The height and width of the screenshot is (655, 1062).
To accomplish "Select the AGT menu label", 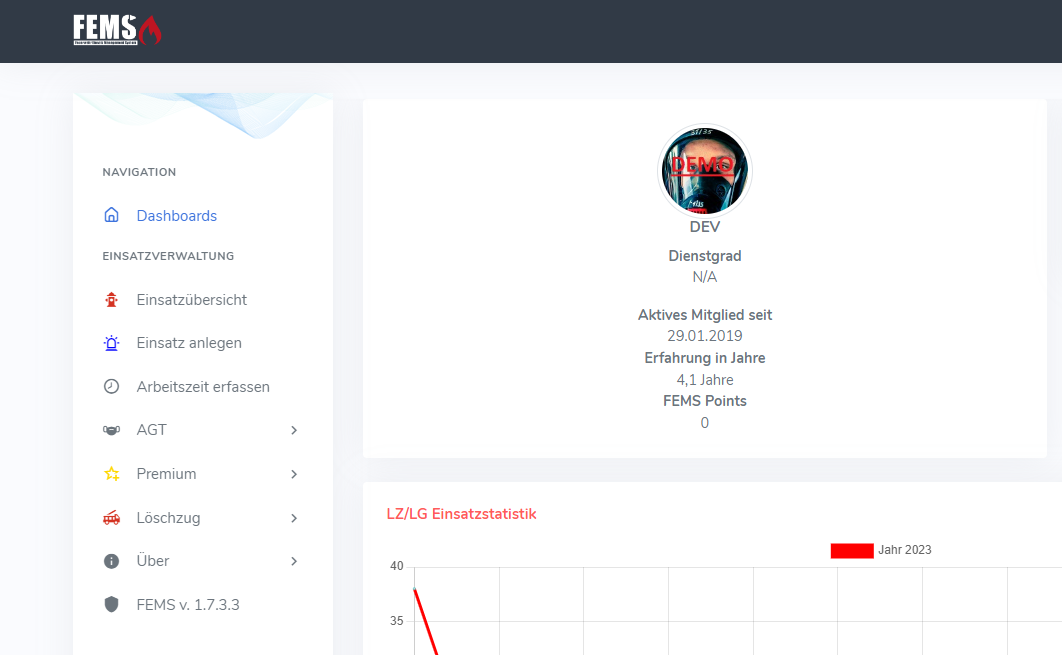I will click(152, 430).
